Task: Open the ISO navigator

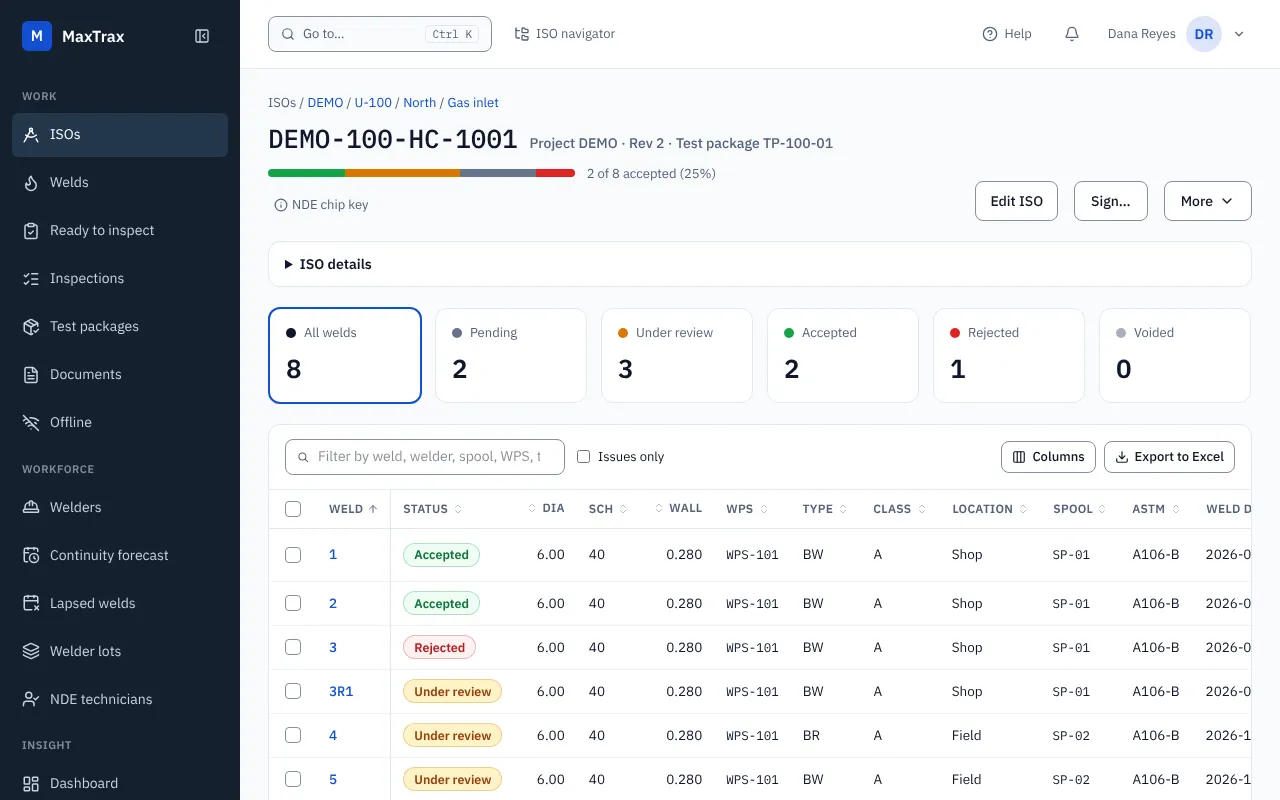Action: [x=565, y=34]
